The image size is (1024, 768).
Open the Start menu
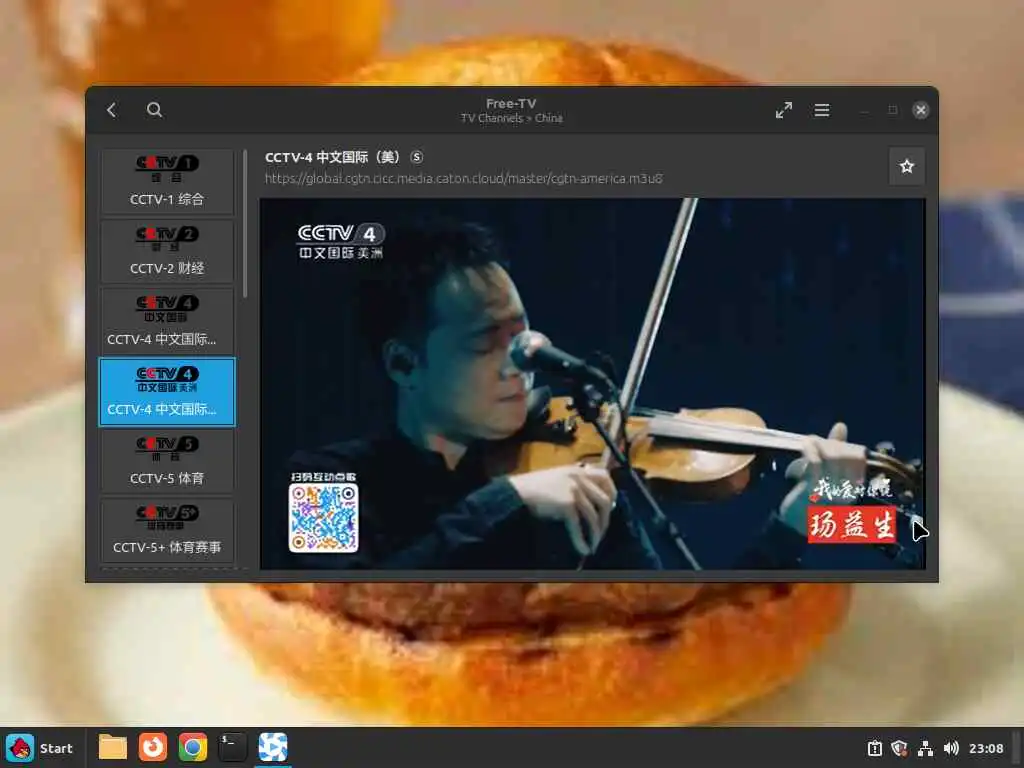point(40,748)
